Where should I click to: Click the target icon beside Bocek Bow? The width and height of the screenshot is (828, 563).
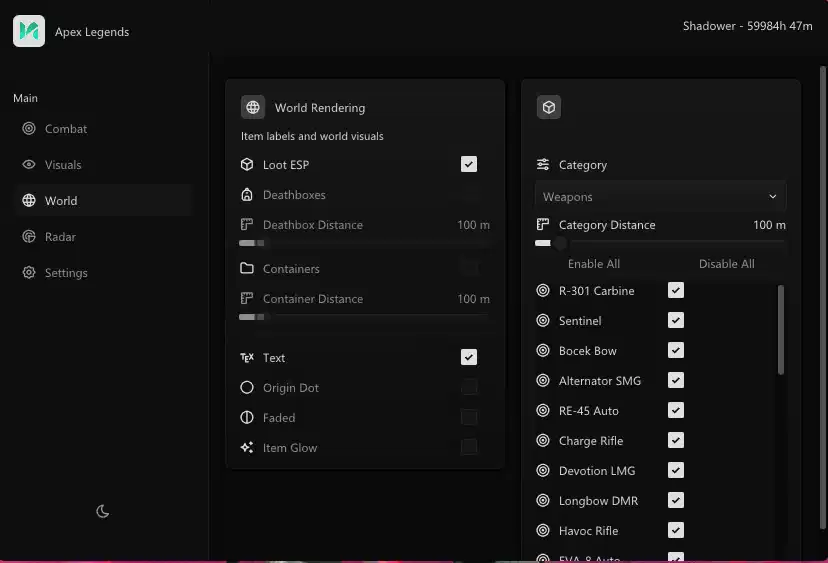[543, 350]
